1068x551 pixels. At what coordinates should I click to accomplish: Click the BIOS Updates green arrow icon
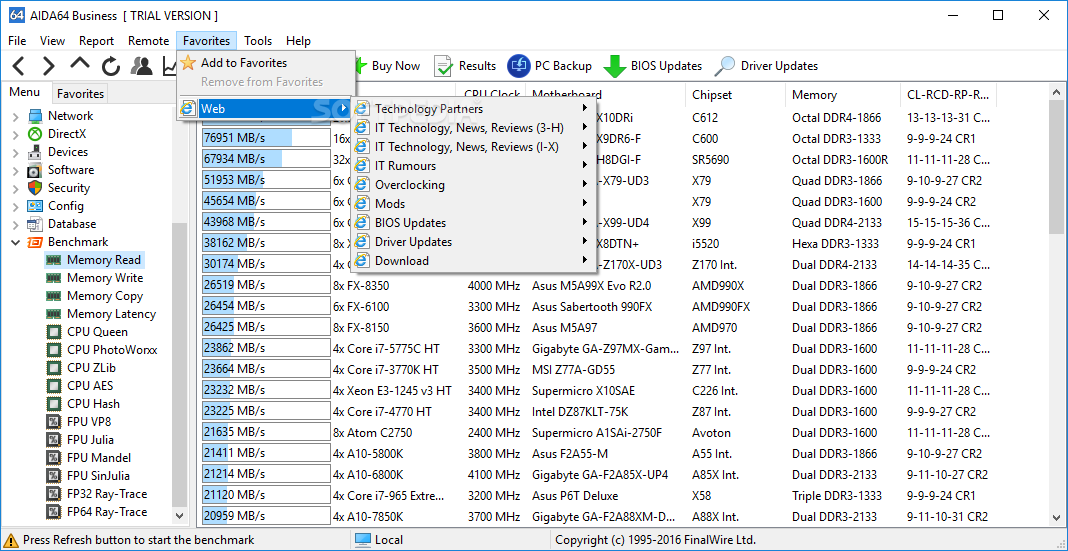pyautogui.click(x=615, y=66)
